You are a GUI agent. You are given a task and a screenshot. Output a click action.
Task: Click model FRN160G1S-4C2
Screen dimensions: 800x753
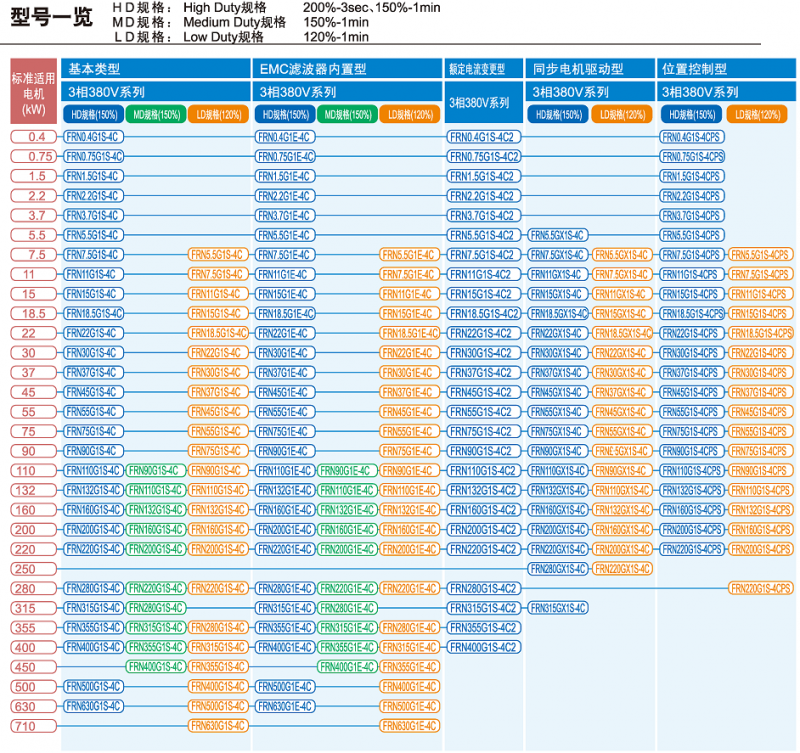pyautogui.click(x=484, y=510)
